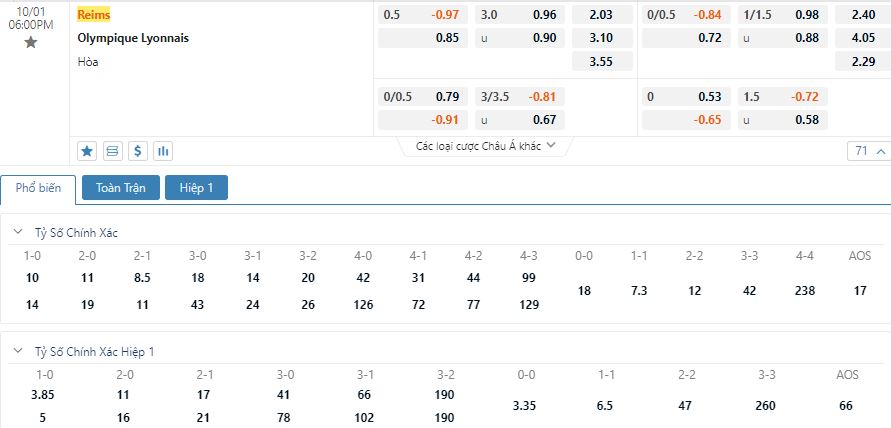Collapse the 71 markets counter
The image size is (891, 428).
click(869, 151)
